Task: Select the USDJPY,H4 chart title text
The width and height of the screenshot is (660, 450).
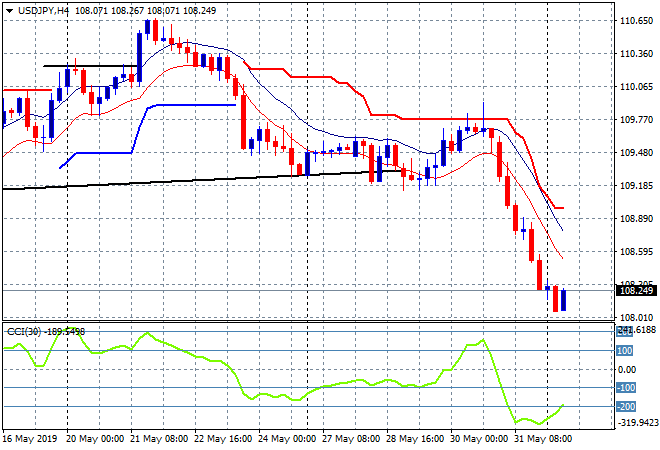Action: pos(43,11)
